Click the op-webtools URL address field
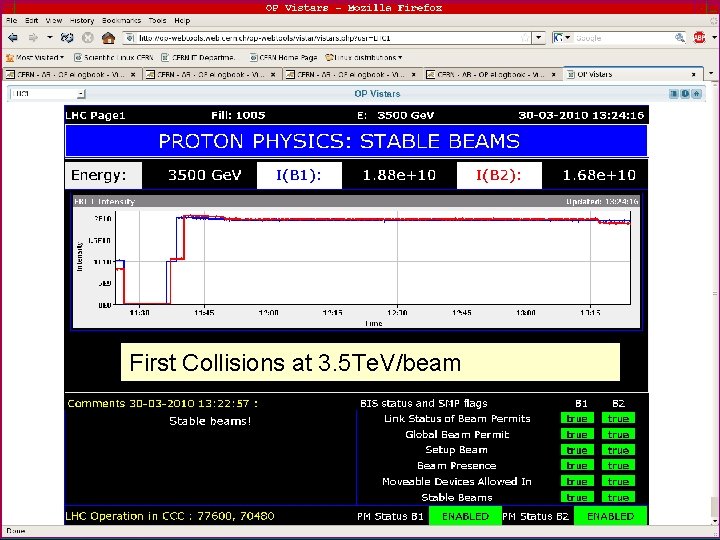720x540 pixels. (327, 38)
